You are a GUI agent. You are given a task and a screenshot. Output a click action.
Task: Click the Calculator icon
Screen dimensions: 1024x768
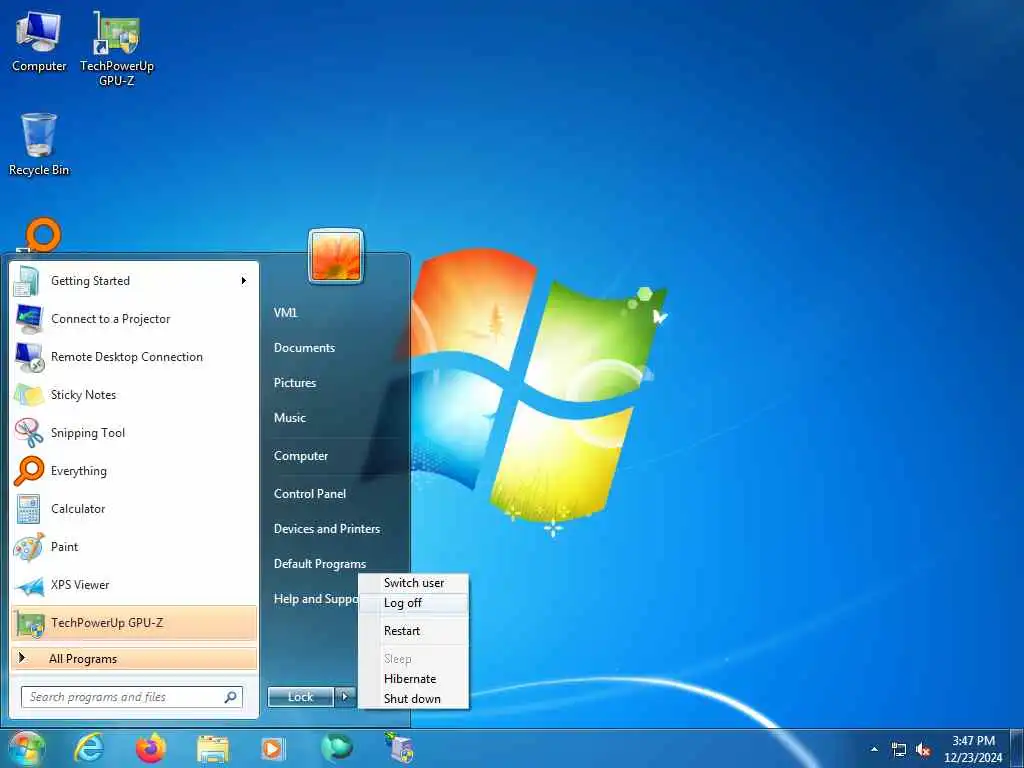click(x=29, y=509)
